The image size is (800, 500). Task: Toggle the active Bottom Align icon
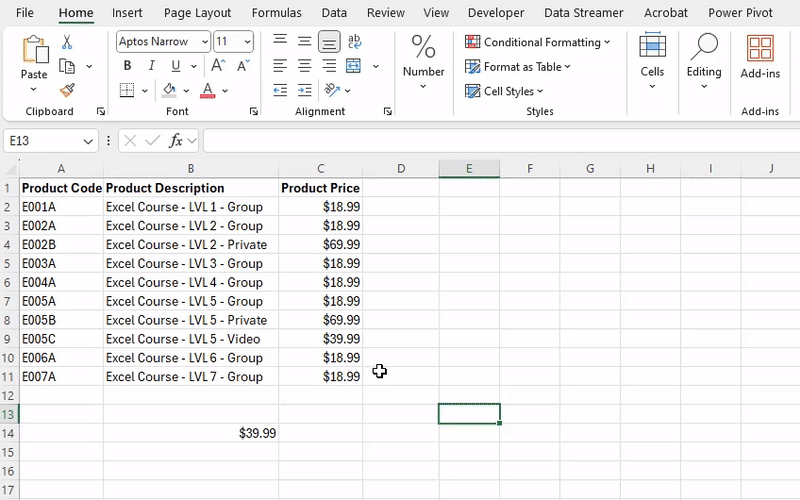click(329, 42)
